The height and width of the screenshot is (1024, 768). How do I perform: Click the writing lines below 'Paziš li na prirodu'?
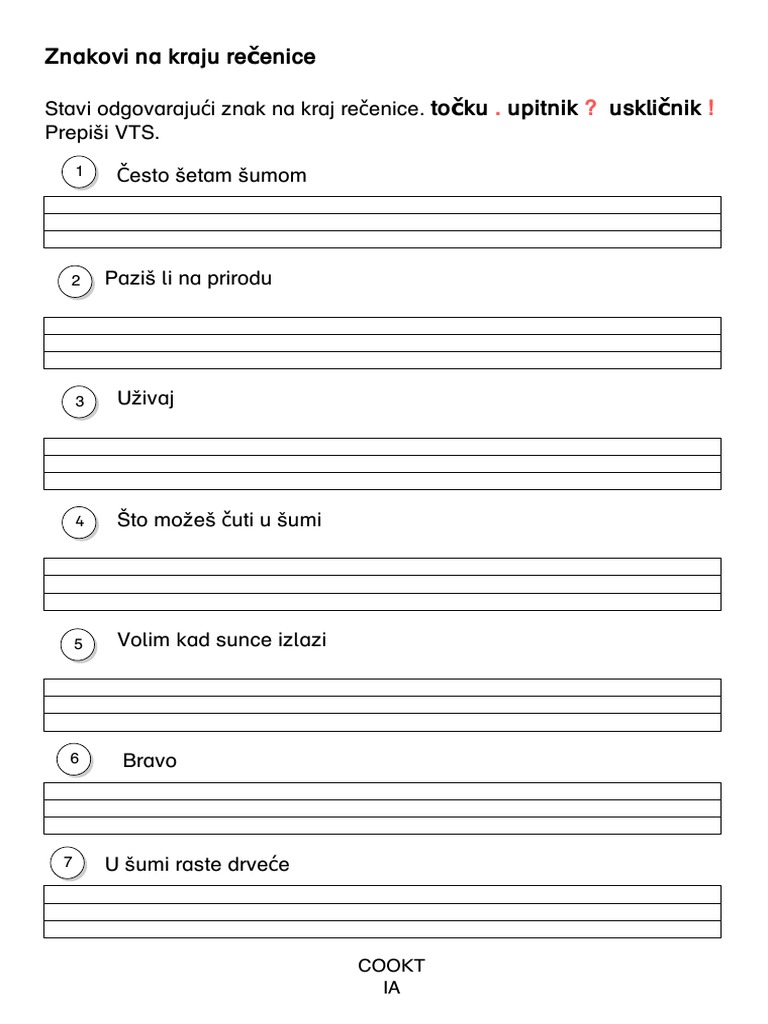[x=382, y=343]
